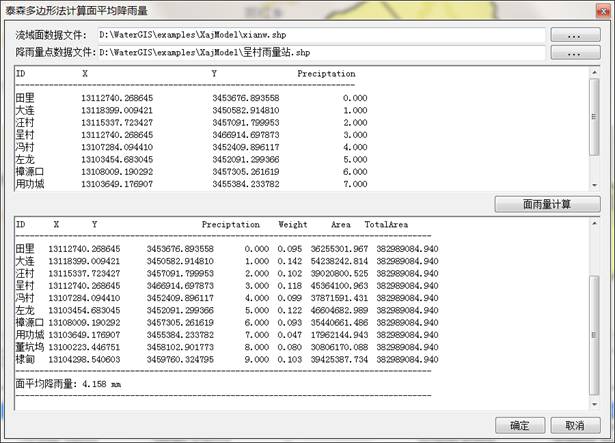Close the 泰森多边形法 dialog window
Image resolution: width=615 pixels, height=443 pixels.
(x=602, y=11)
